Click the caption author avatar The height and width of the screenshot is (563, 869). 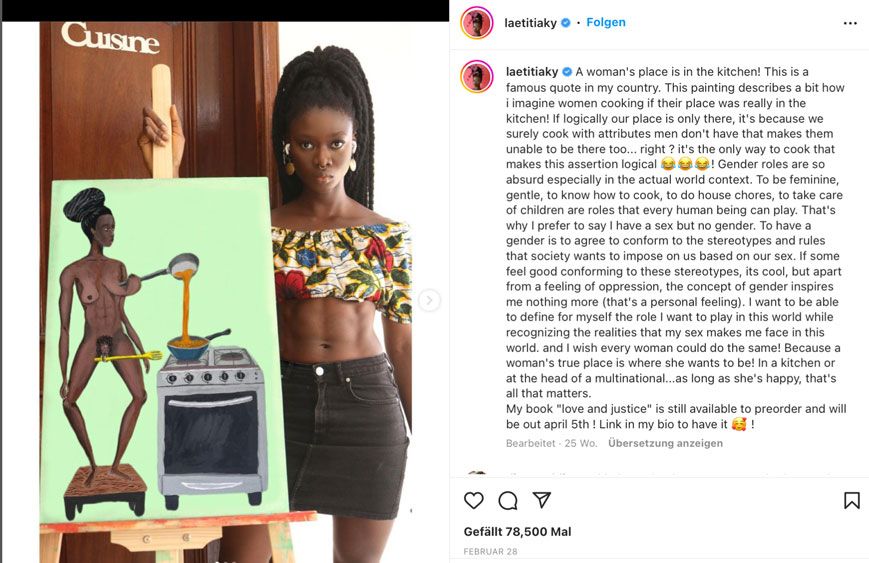pos(477,76)
